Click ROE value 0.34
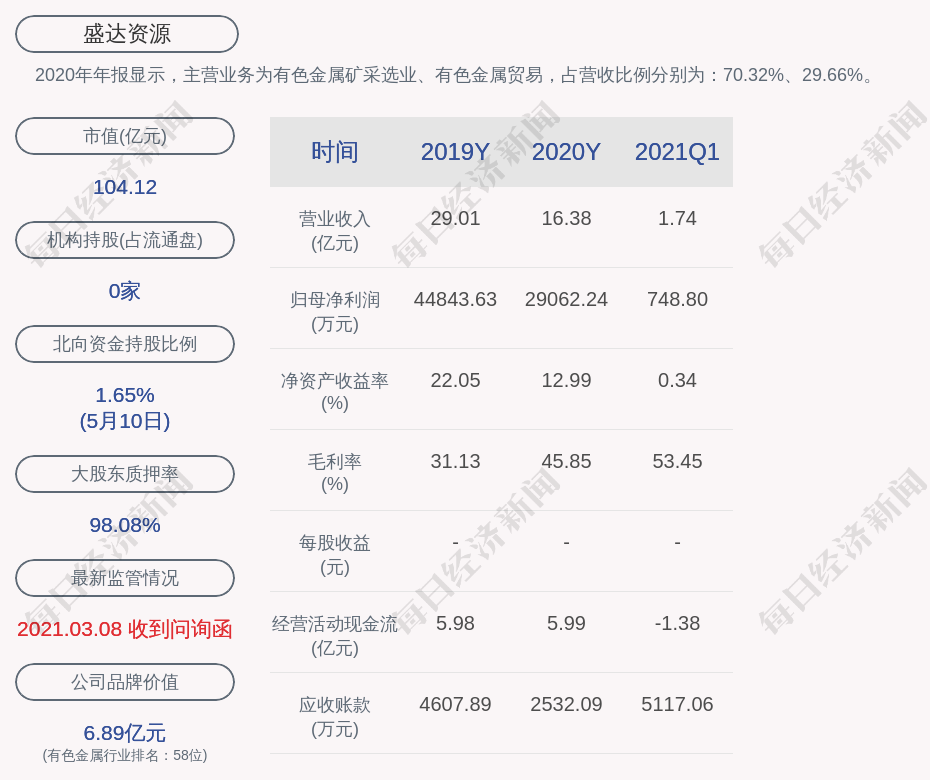Viewport: 930px width, 780px height. point(677,380)
